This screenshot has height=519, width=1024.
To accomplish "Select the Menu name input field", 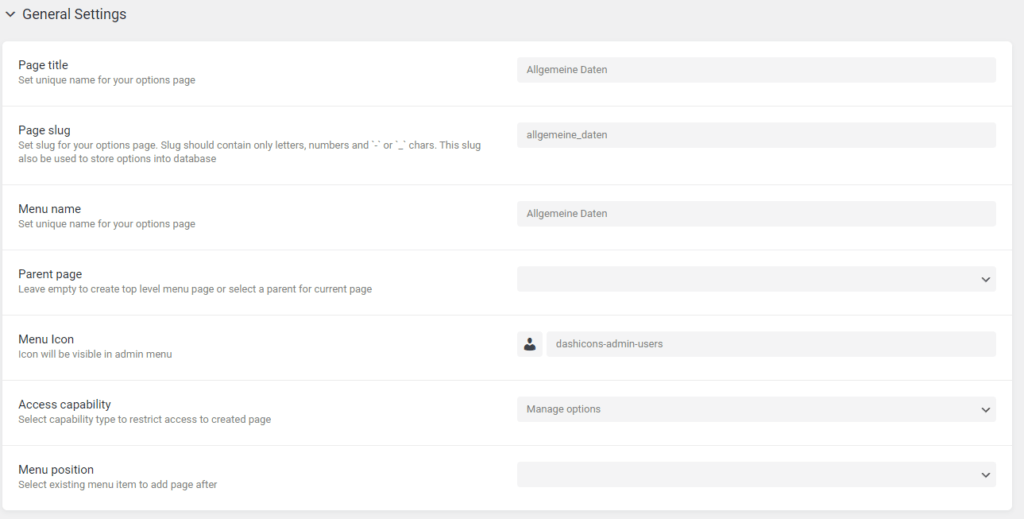I will point(756,214).
